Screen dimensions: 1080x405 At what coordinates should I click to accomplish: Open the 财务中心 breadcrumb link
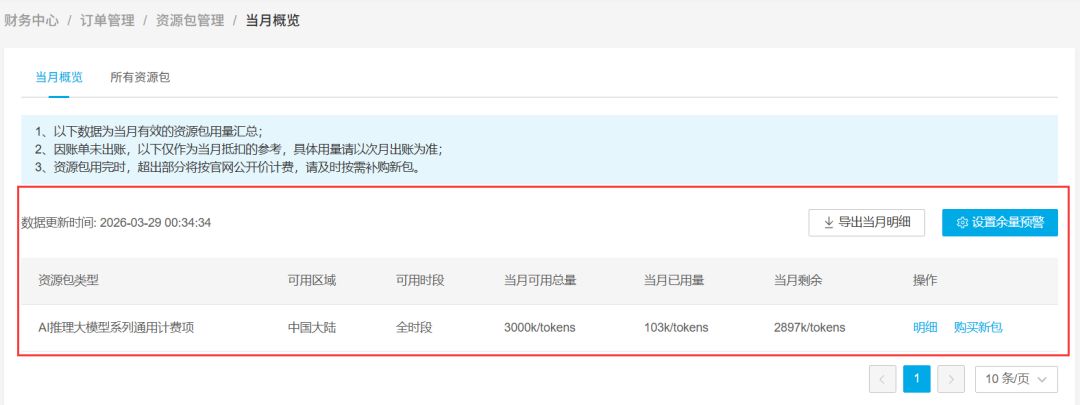[x=31, y=21]
